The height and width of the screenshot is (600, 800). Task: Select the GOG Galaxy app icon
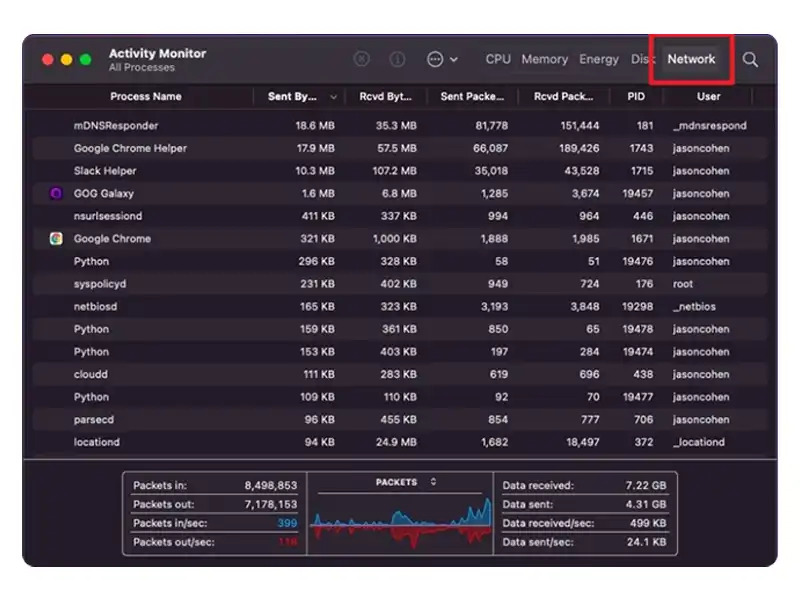click(x=56, y=193)
